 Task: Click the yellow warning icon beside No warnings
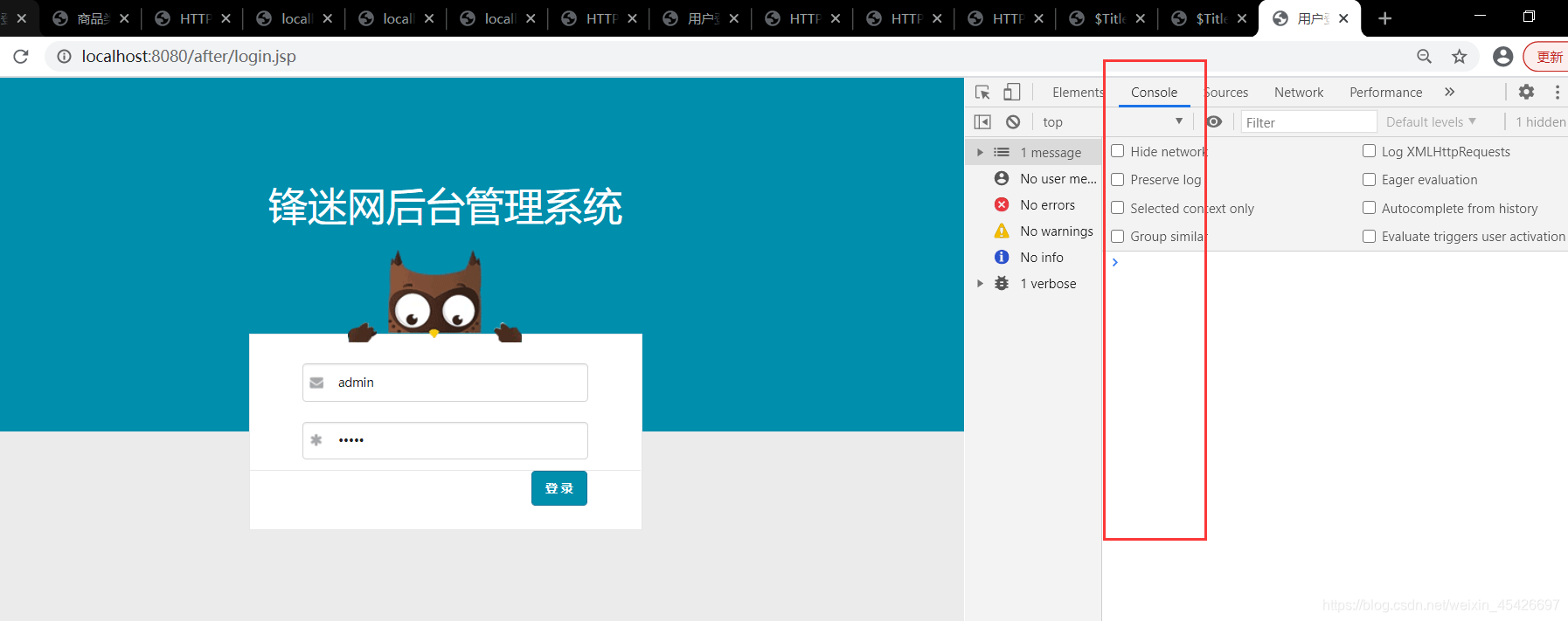click(1002, 231)
